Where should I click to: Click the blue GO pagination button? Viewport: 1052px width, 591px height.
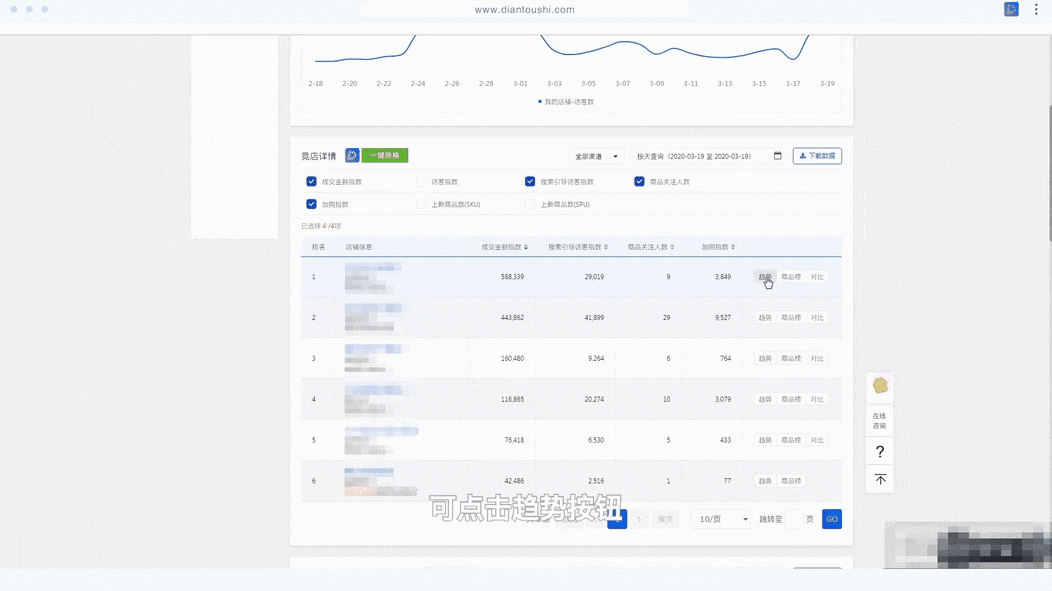(831, 519)
